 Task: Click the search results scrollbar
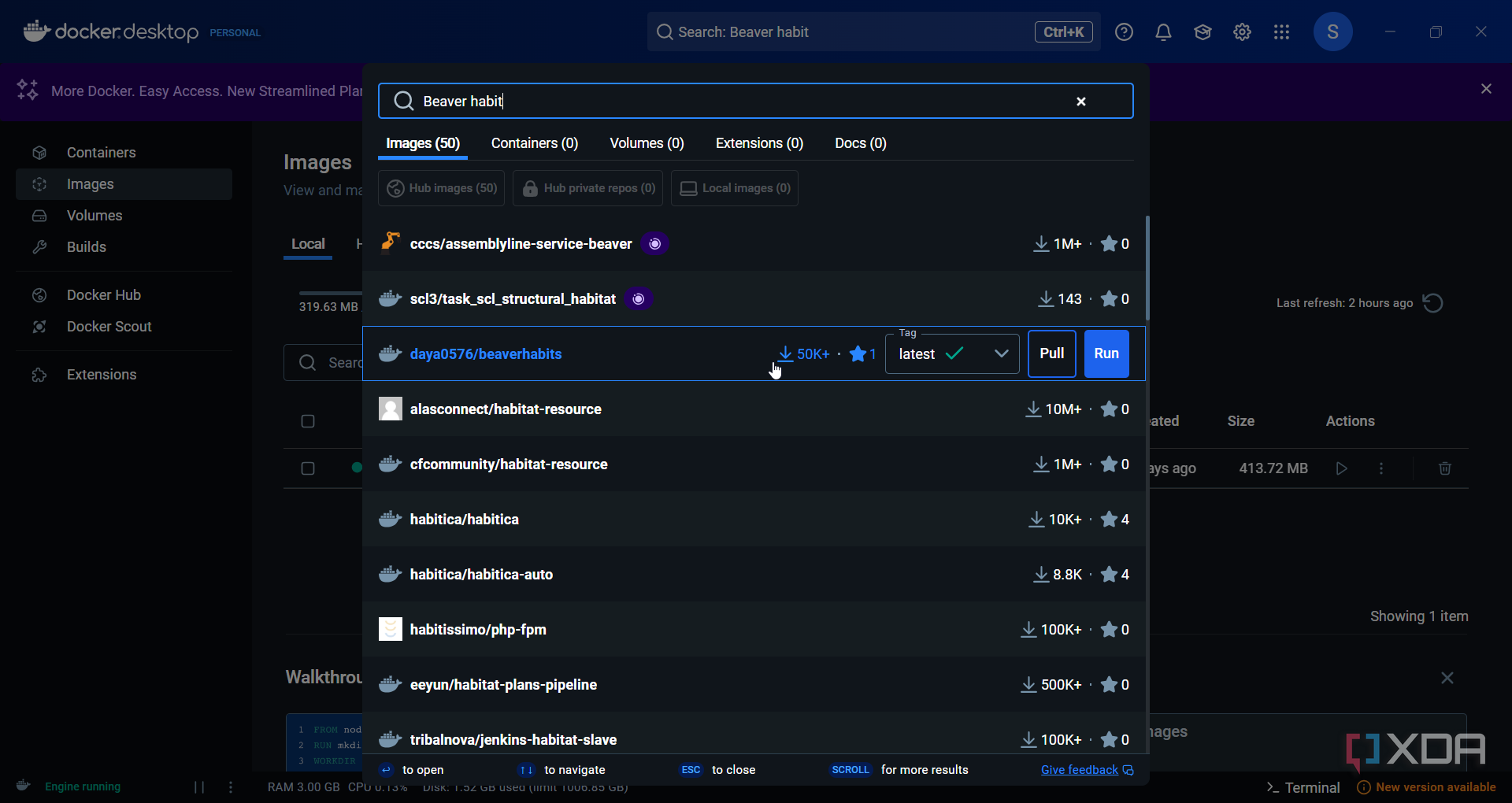(x=1147, y=268)
